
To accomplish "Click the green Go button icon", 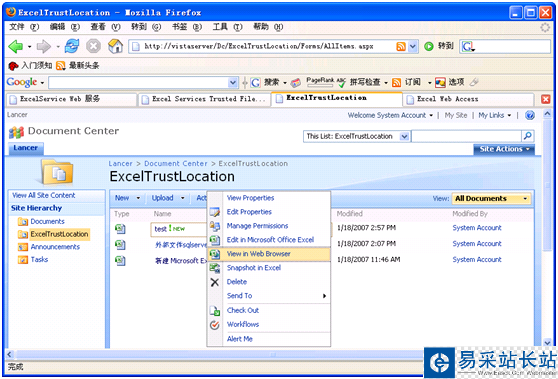I will coord(429,46).
